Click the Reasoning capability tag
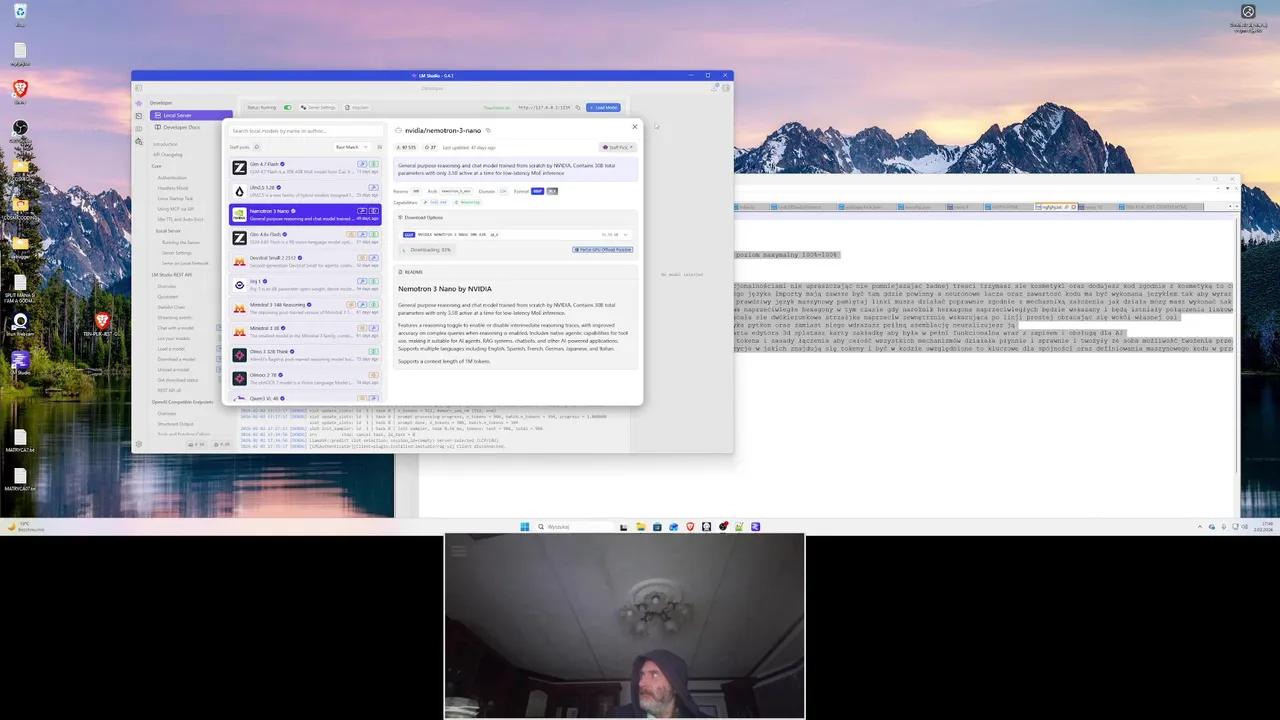 tap(468, 202)
